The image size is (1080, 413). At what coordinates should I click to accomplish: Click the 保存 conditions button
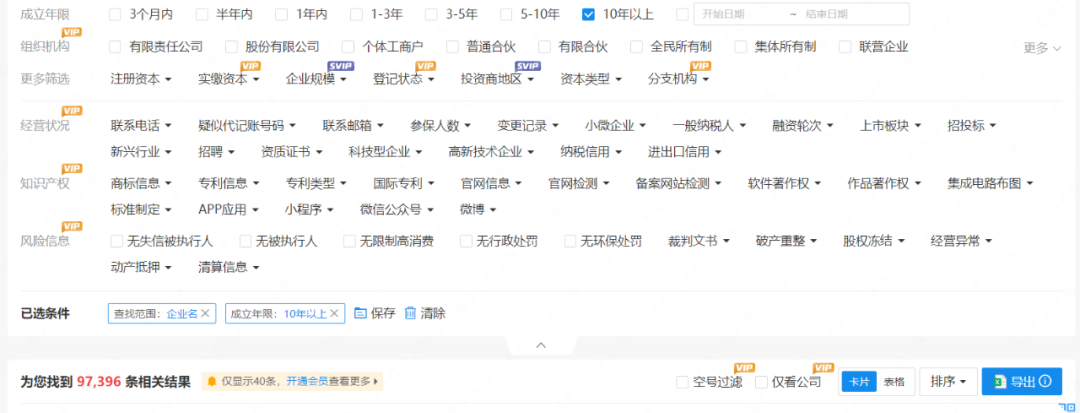[375, 313]
